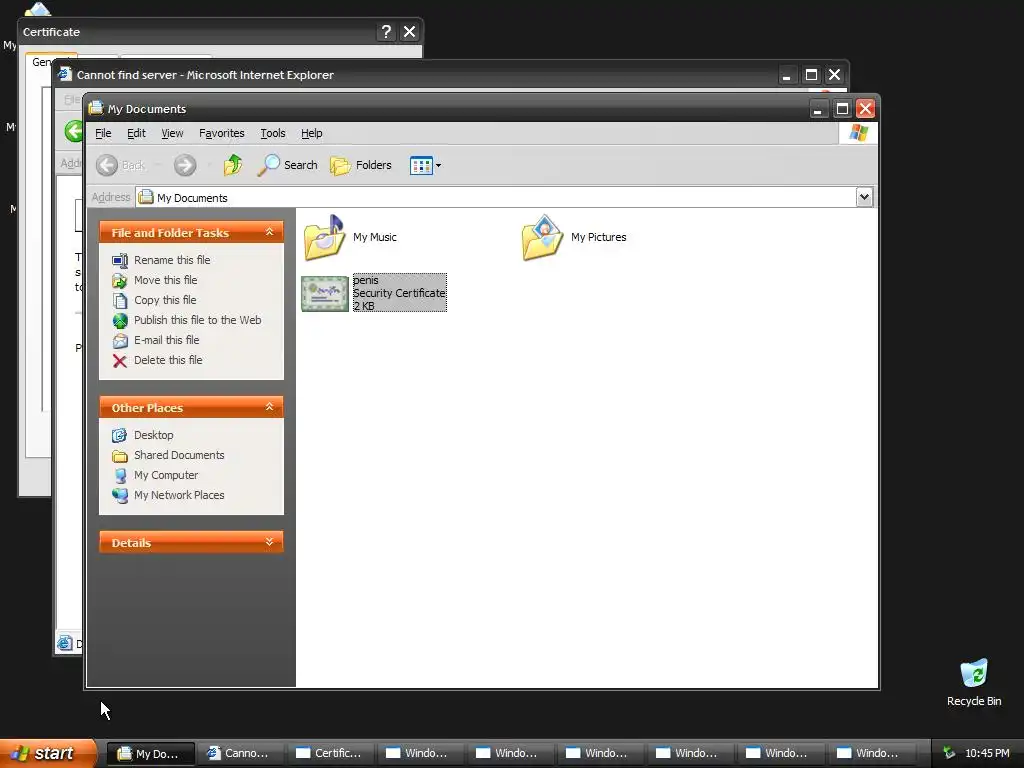Click Rename this file
1024x768 pixels.
click(172, 260)
